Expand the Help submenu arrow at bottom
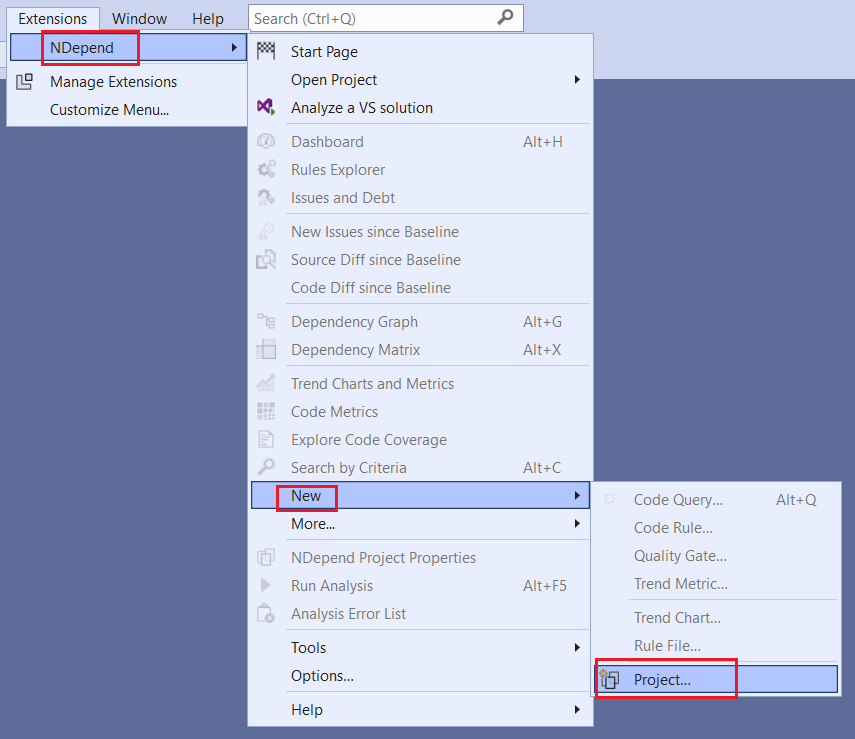This screenshot has height=739, width=855. pyautogui.click(x=577, y=710)
